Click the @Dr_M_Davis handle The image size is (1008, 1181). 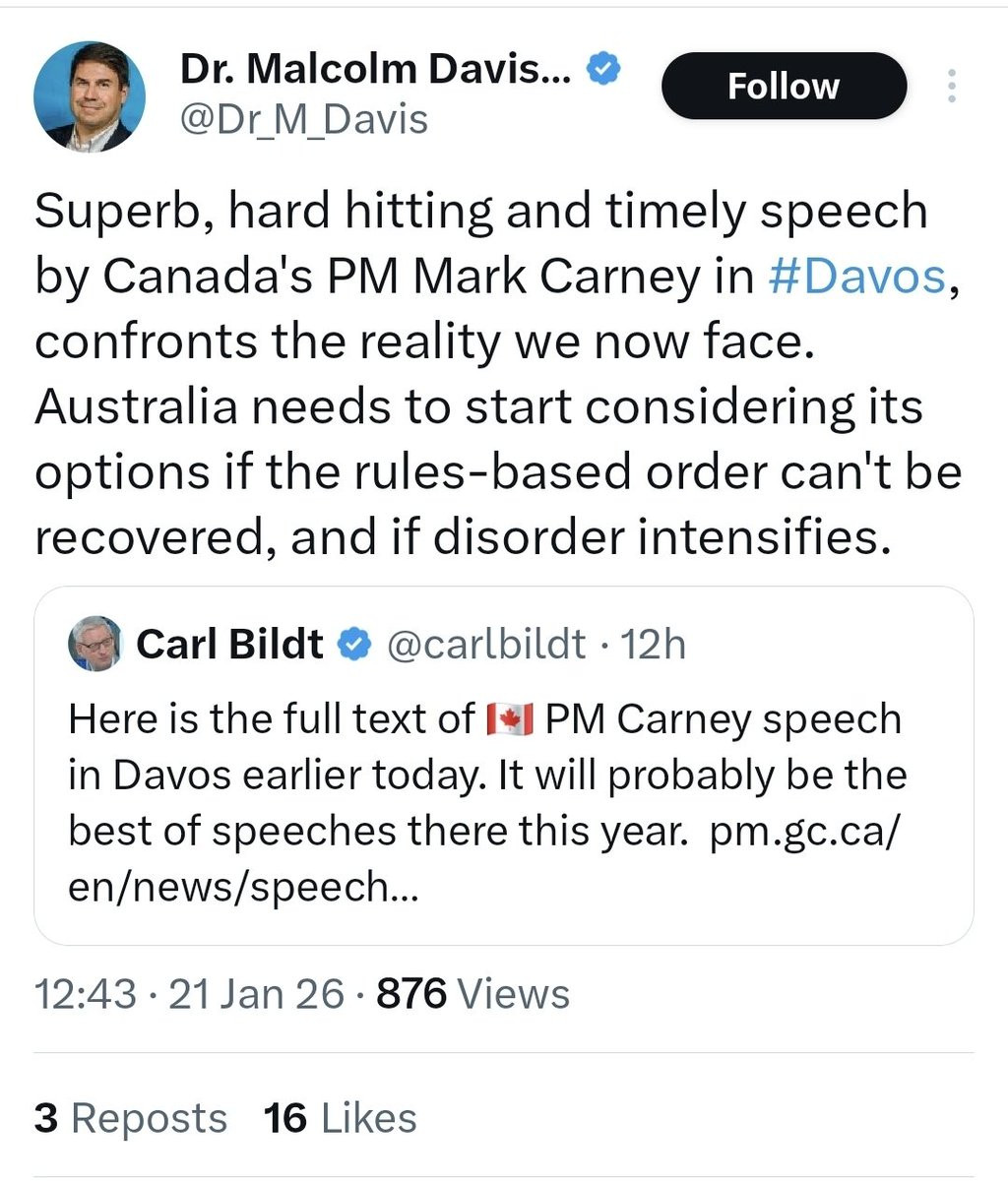(x=304, y=119)
